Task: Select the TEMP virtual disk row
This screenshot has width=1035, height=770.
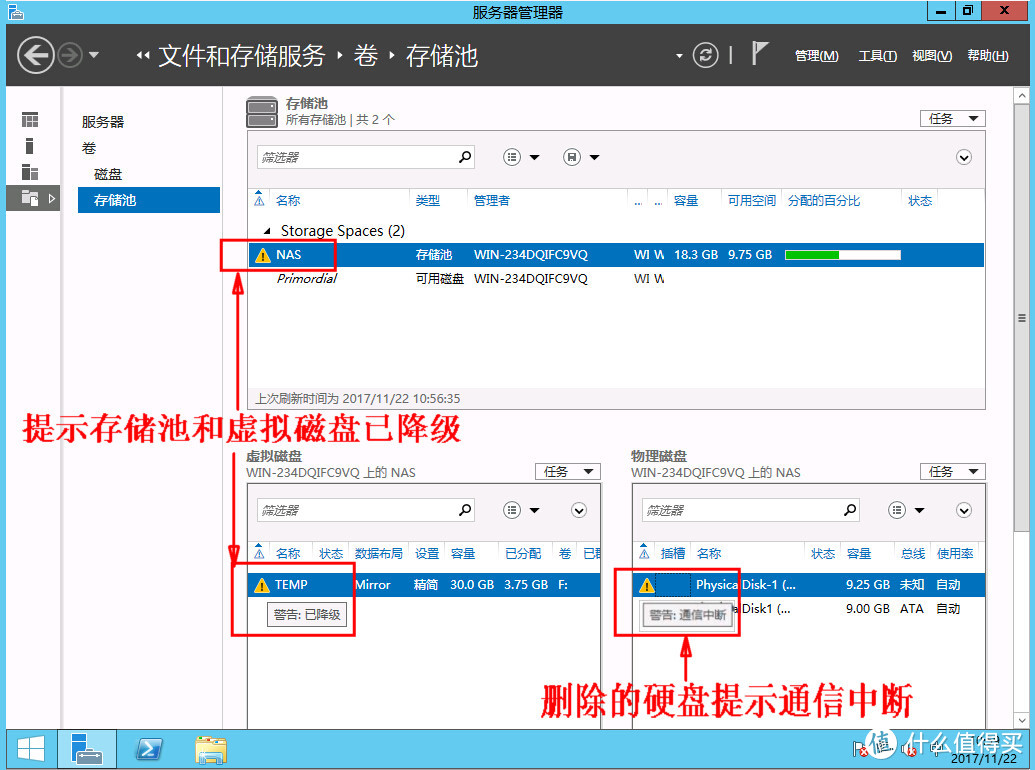Action: 424,585
